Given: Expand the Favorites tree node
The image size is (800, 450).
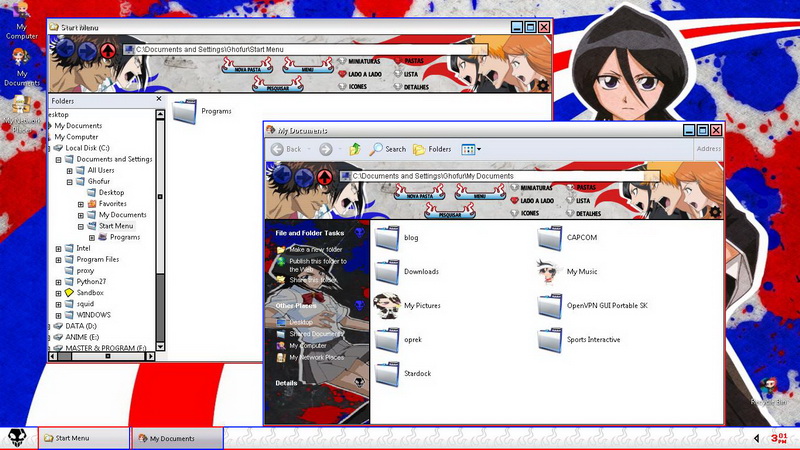Looking at the screenshot, I should 81,204.
